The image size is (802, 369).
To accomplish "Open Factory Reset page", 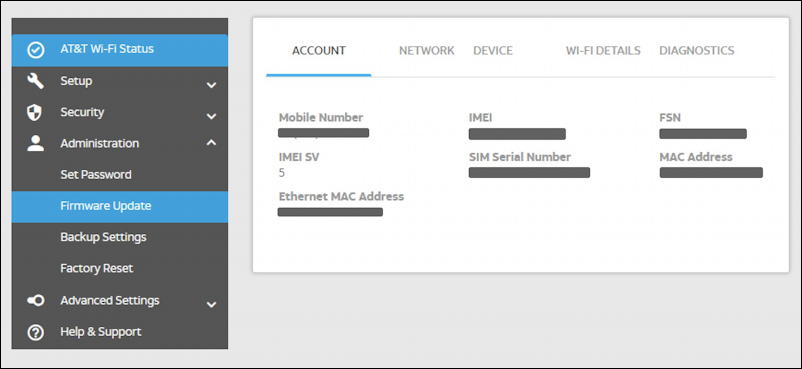I will pyautogui.click(x=97, y=269).
